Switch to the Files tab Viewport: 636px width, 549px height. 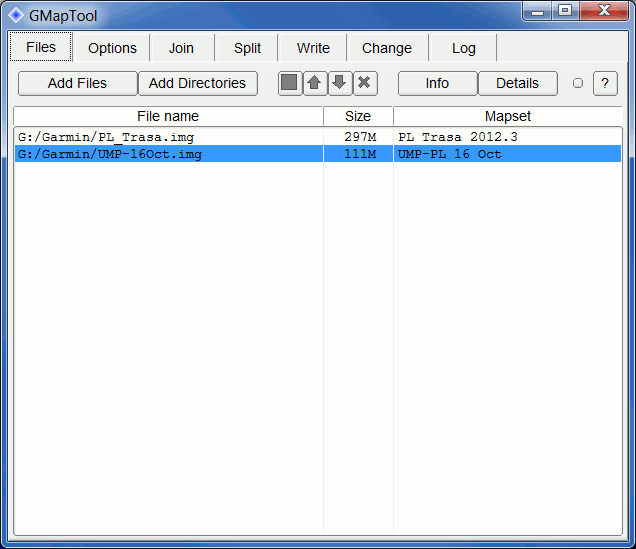point(41,47)
